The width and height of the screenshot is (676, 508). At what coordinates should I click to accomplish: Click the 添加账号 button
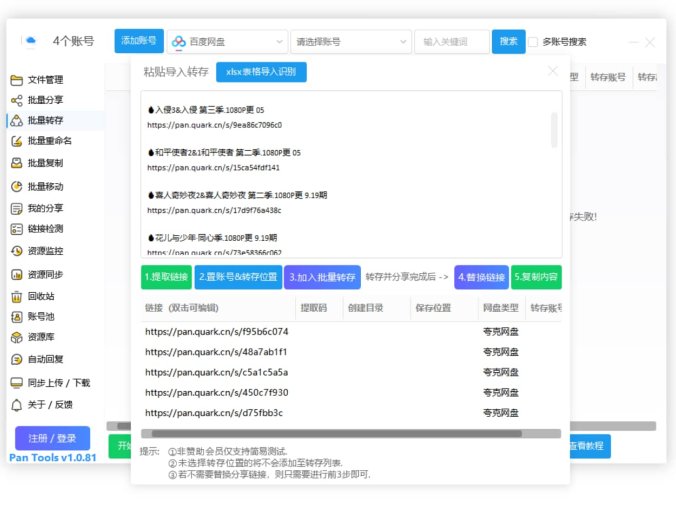[139, 41]
